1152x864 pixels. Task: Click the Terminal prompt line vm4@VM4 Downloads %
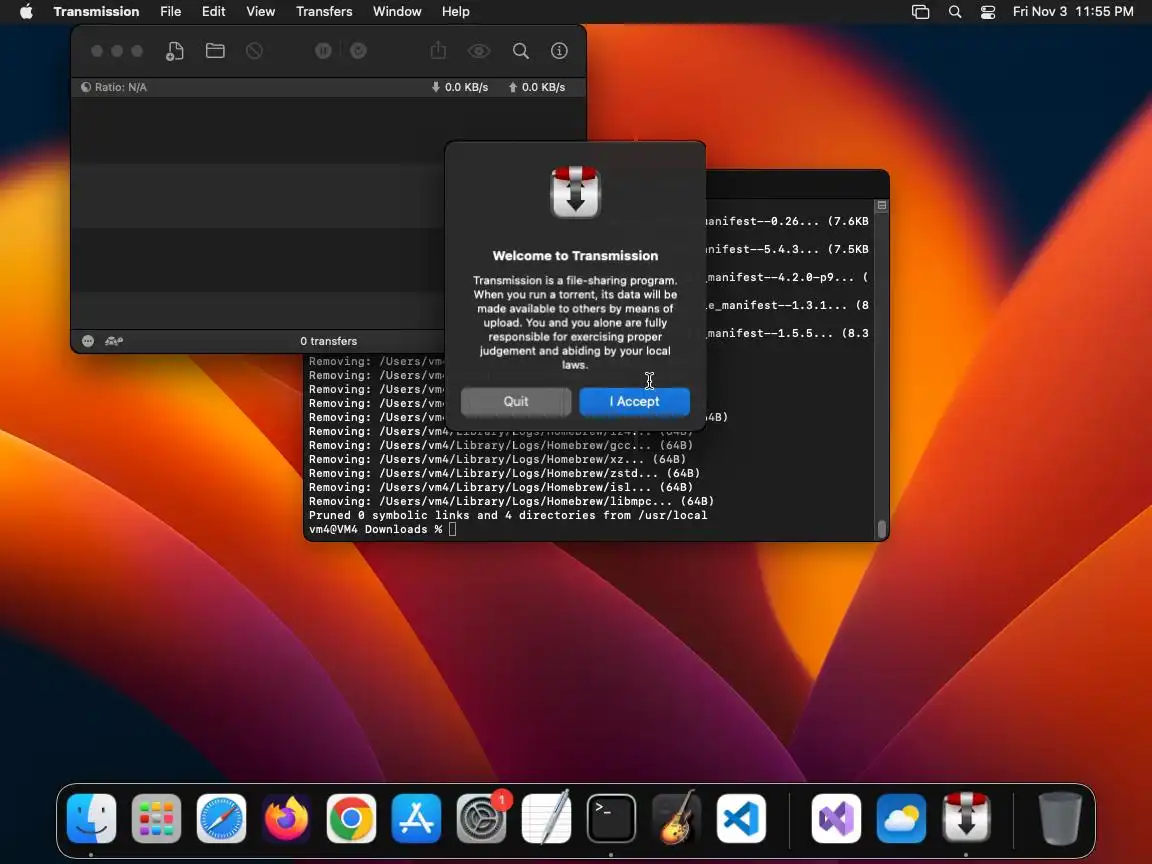(x=375, y=529)
